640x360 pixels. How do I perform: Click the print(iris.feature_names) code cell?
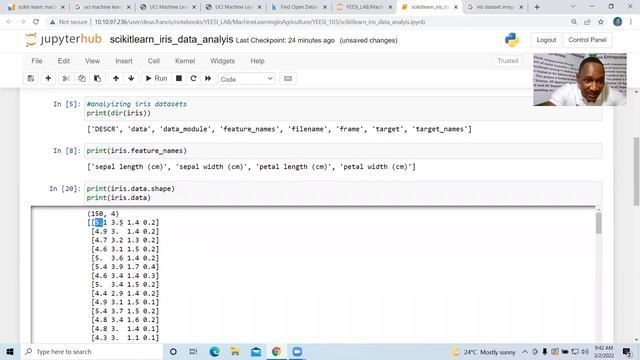click(343, 151)
